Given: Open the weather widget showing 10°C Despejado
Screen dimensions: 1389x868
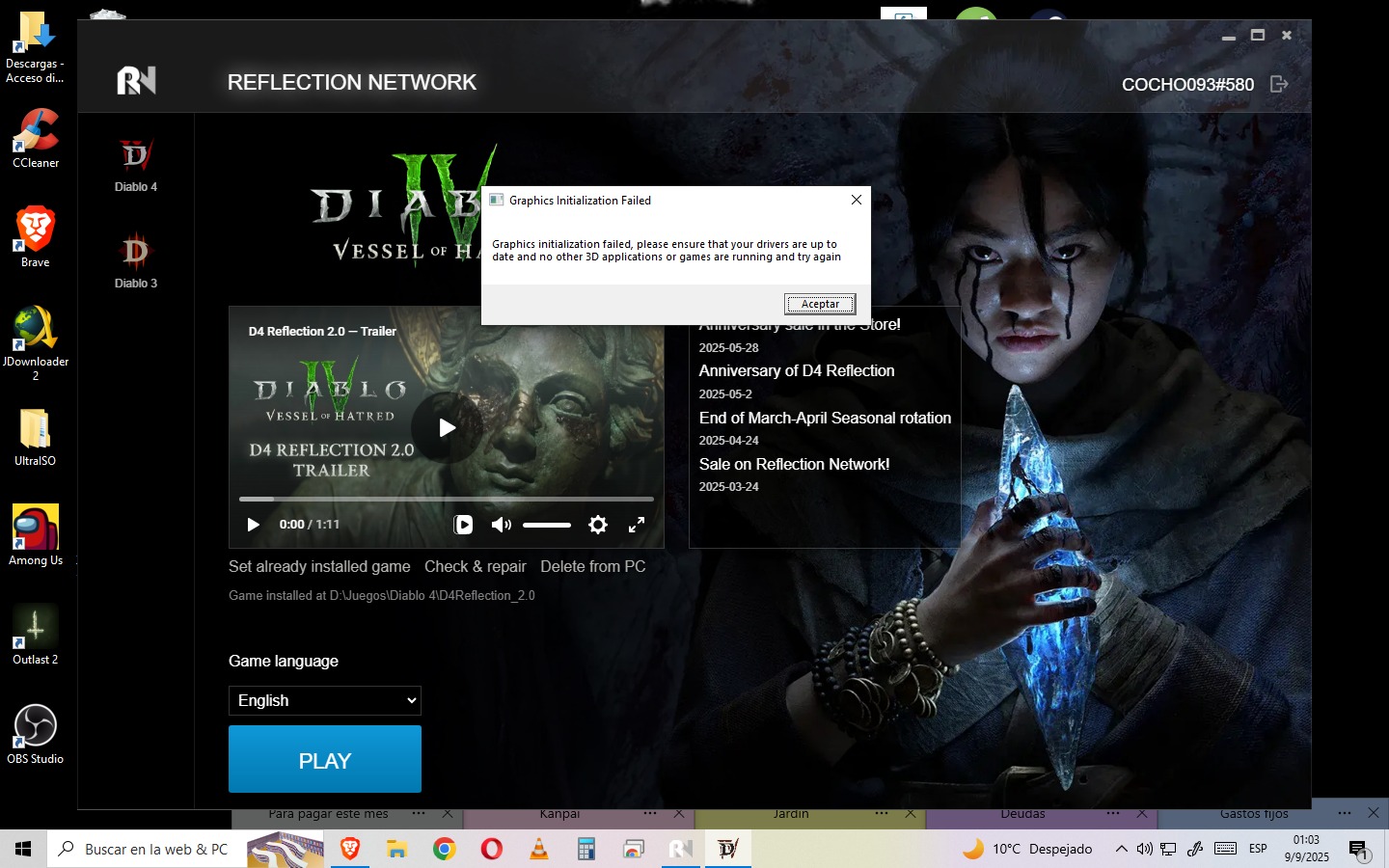Looking at the screenshot, I should [x=1028, y=849].
